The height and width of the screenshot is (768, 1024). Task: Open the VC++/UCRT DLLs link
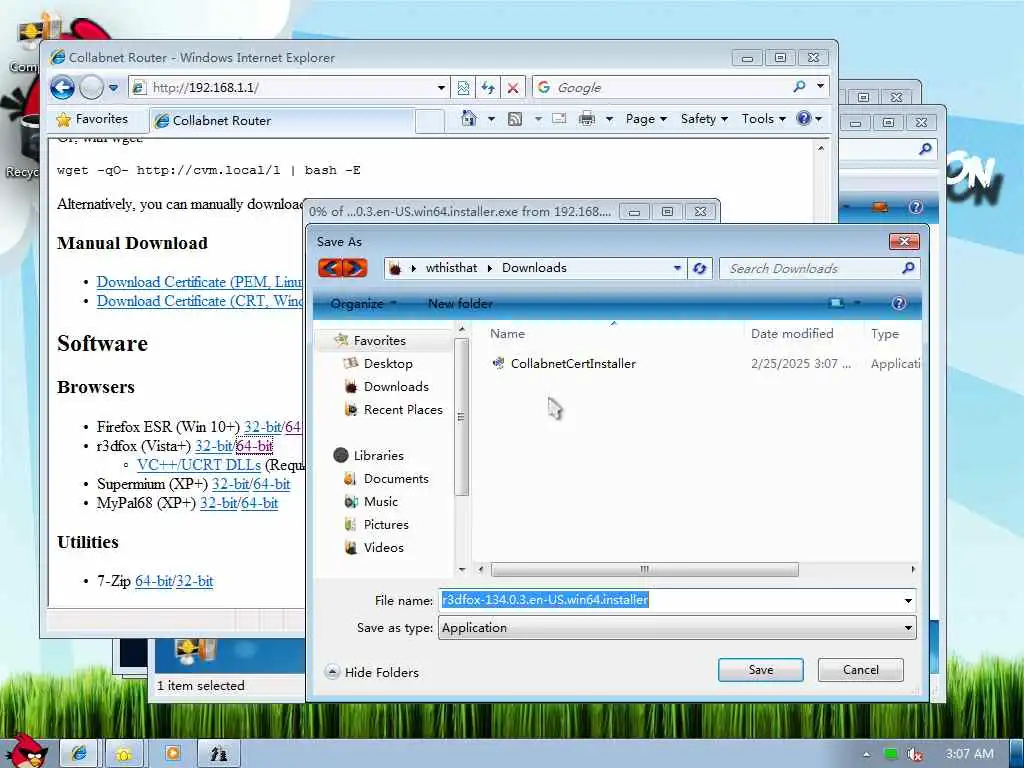(x=199, y=465)
